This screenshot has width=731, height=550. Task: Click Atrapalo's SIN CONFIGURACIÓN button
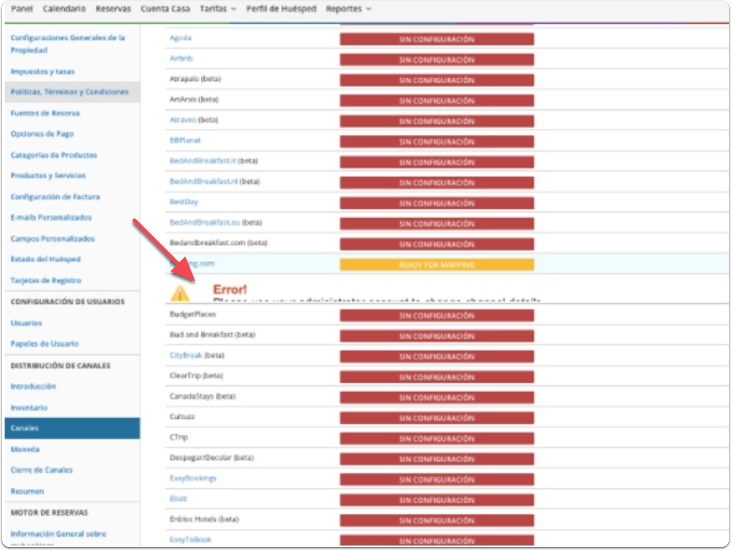click(437, 80)
